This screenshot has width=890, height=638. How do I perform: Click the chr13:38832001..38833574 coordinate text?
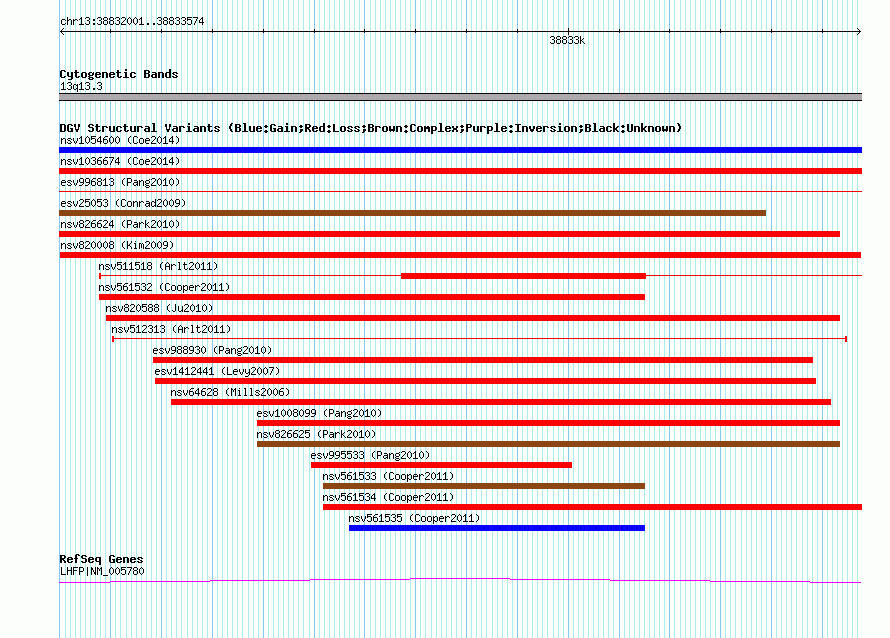(132, 21)
